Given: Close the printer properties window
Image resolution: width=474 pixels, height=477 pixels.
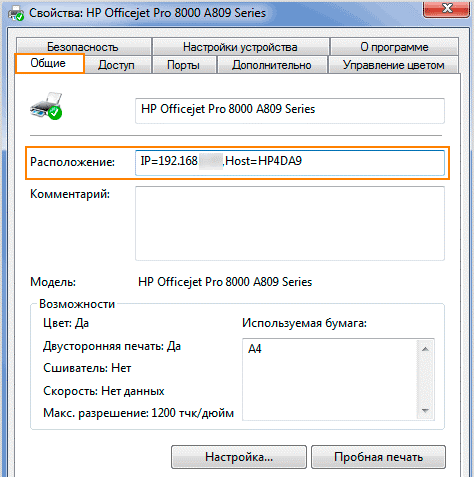Looking at the screenshot, I should [446, 9].
